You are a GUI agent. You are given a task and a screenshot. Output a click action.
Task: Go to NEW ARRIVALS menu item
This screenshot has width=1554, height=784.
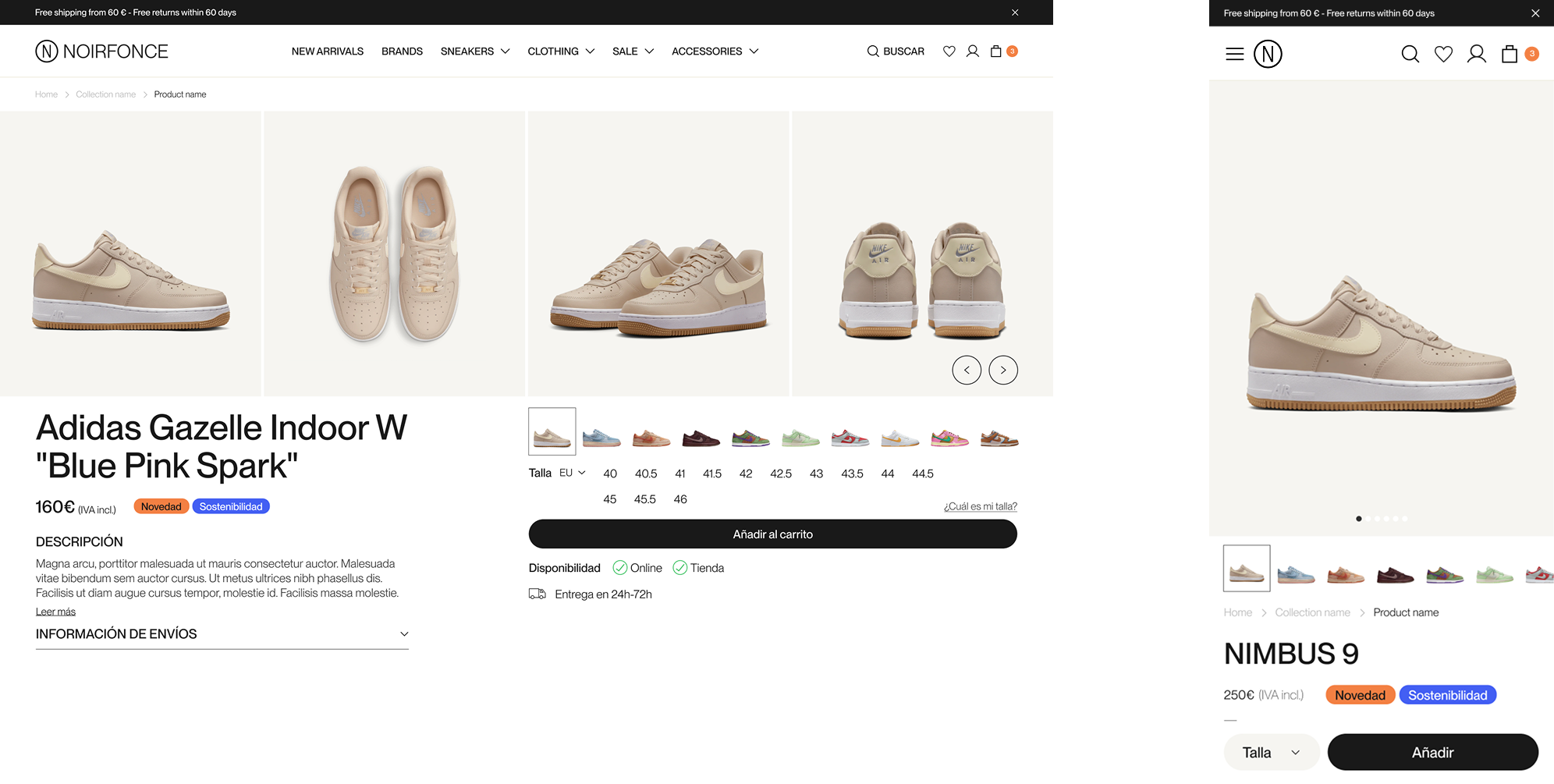(x=328, y=51)
